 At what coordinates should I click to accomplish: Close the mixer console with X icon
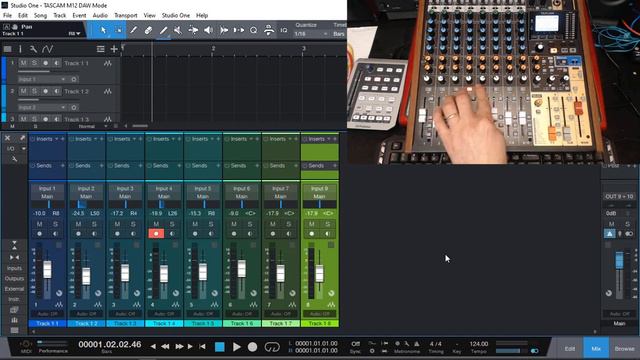(x=7, y=138)
